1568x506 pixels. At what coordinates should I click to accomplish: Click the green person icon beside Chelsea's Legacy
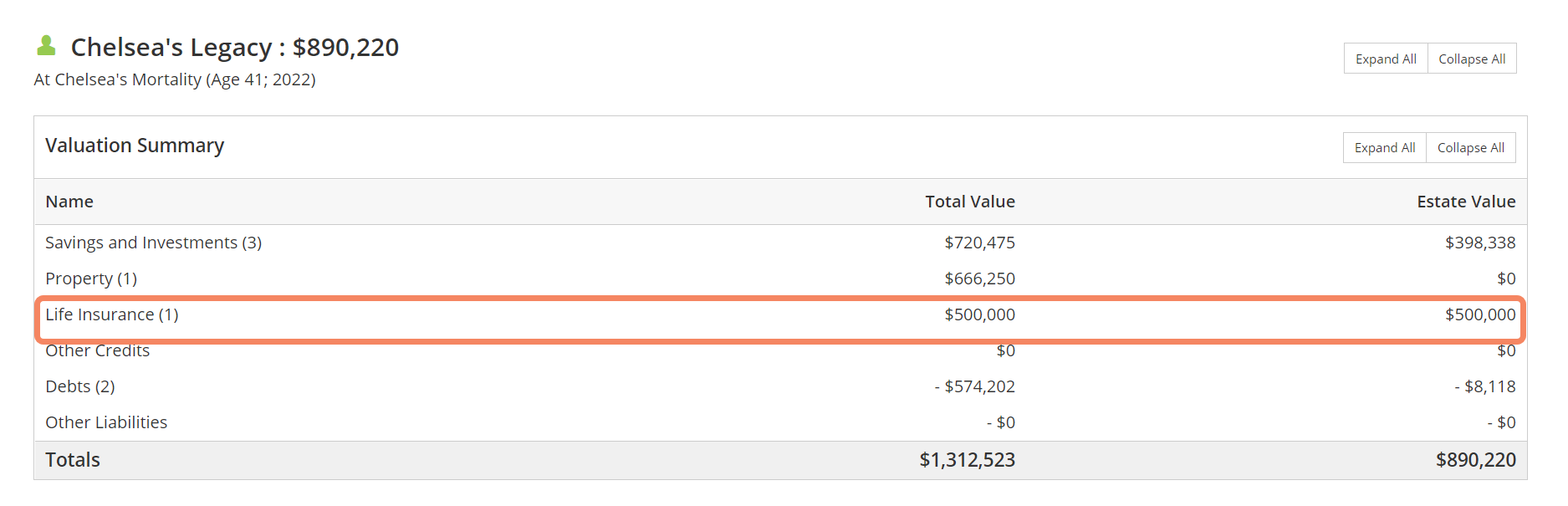(47, 45)
